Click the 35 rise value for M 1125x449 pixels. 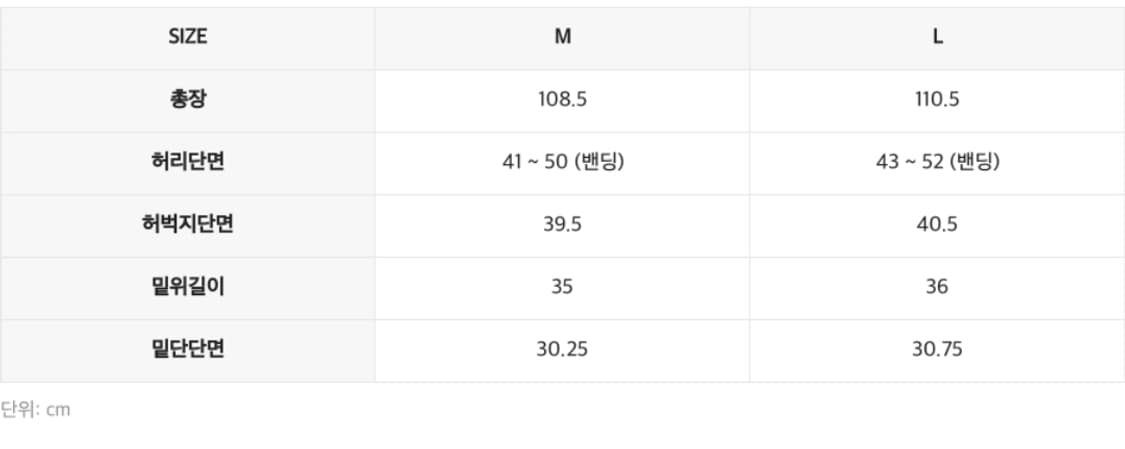click(562, 287)
